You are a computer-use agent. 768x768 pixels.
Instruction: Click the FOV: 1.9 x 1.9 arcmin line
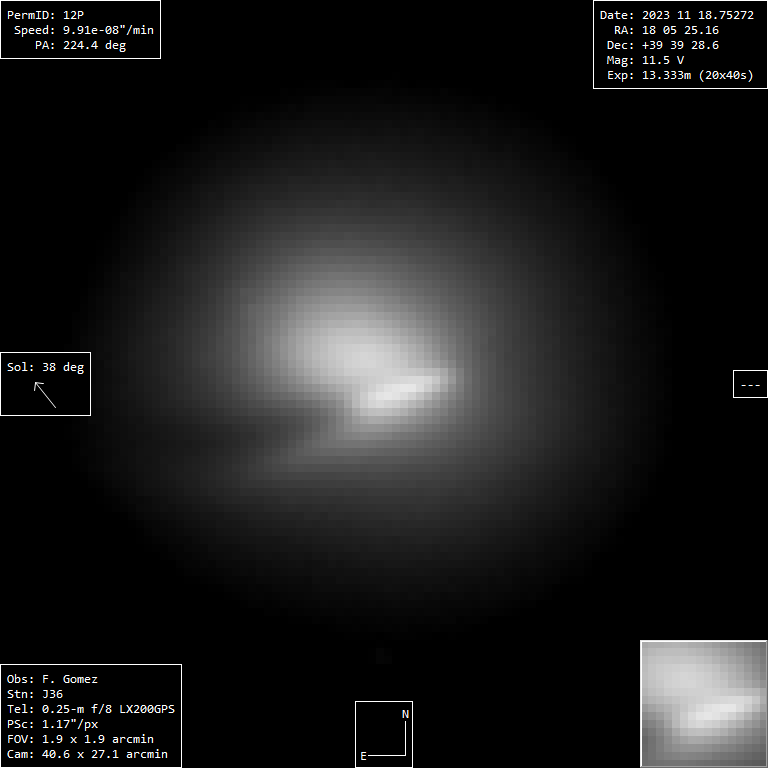tap(80, 739)
